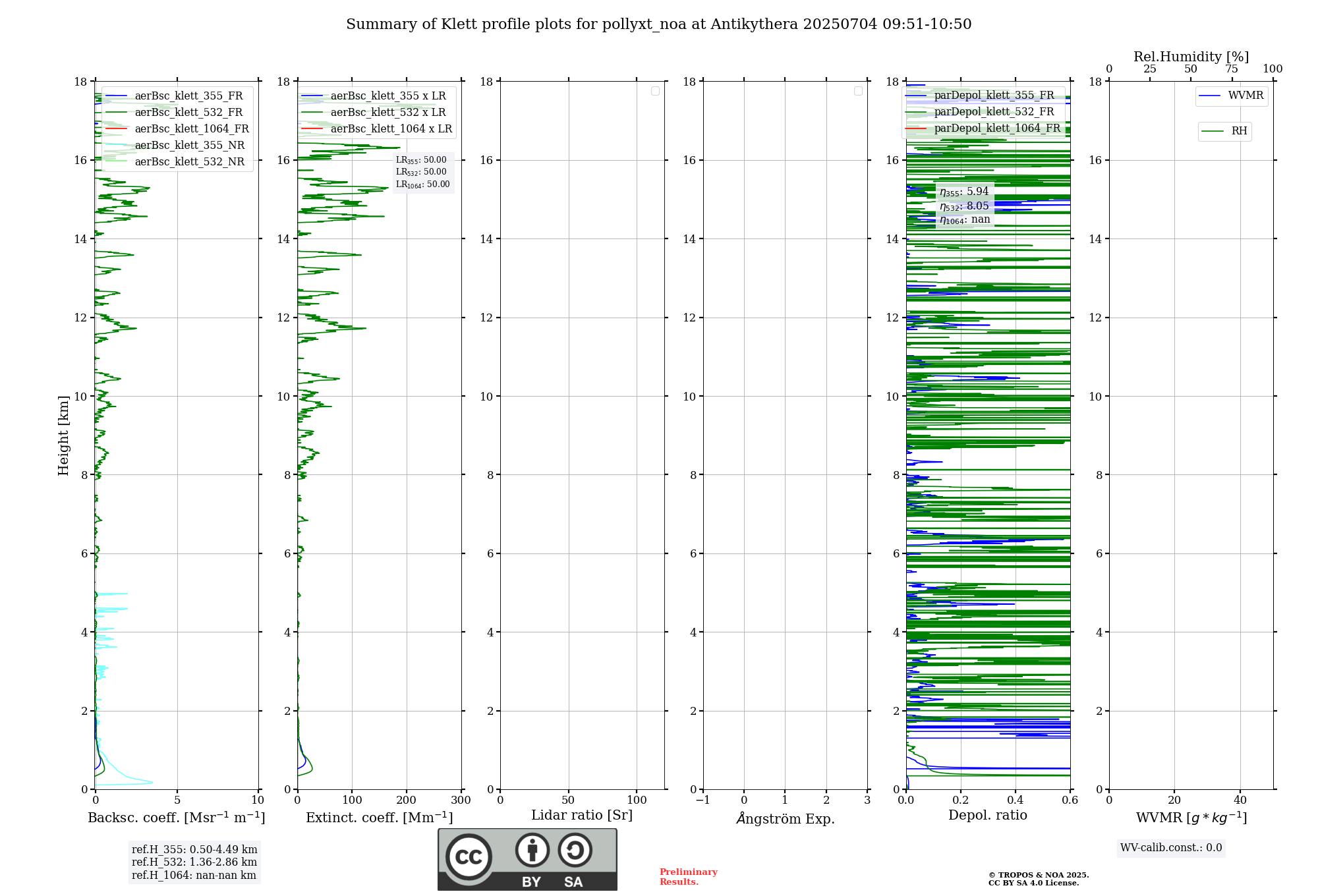Click the TROPOS & NOA 2025 copyright text
The height and width of the screenshot is (896, 1318).
[x=1039, y=875]
